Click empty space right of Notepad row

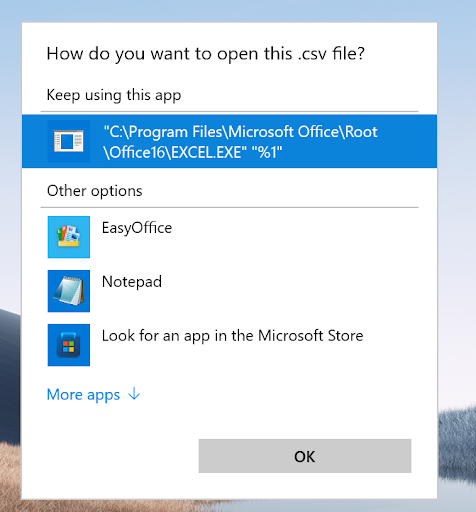[x=300, y=291]
